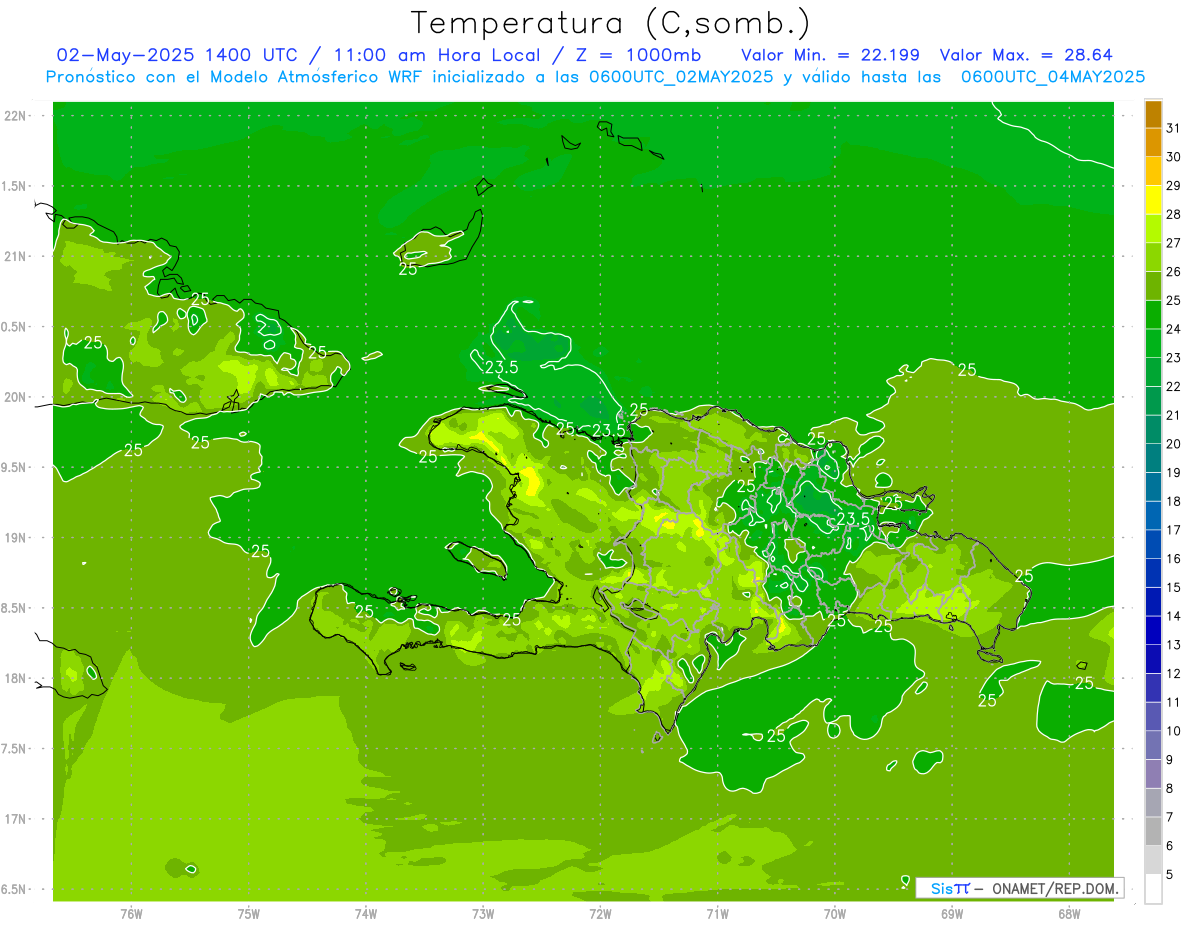Click the color scale label "20"
The height and width of the screenshot is (927, 1200).
coord(1174,444)
